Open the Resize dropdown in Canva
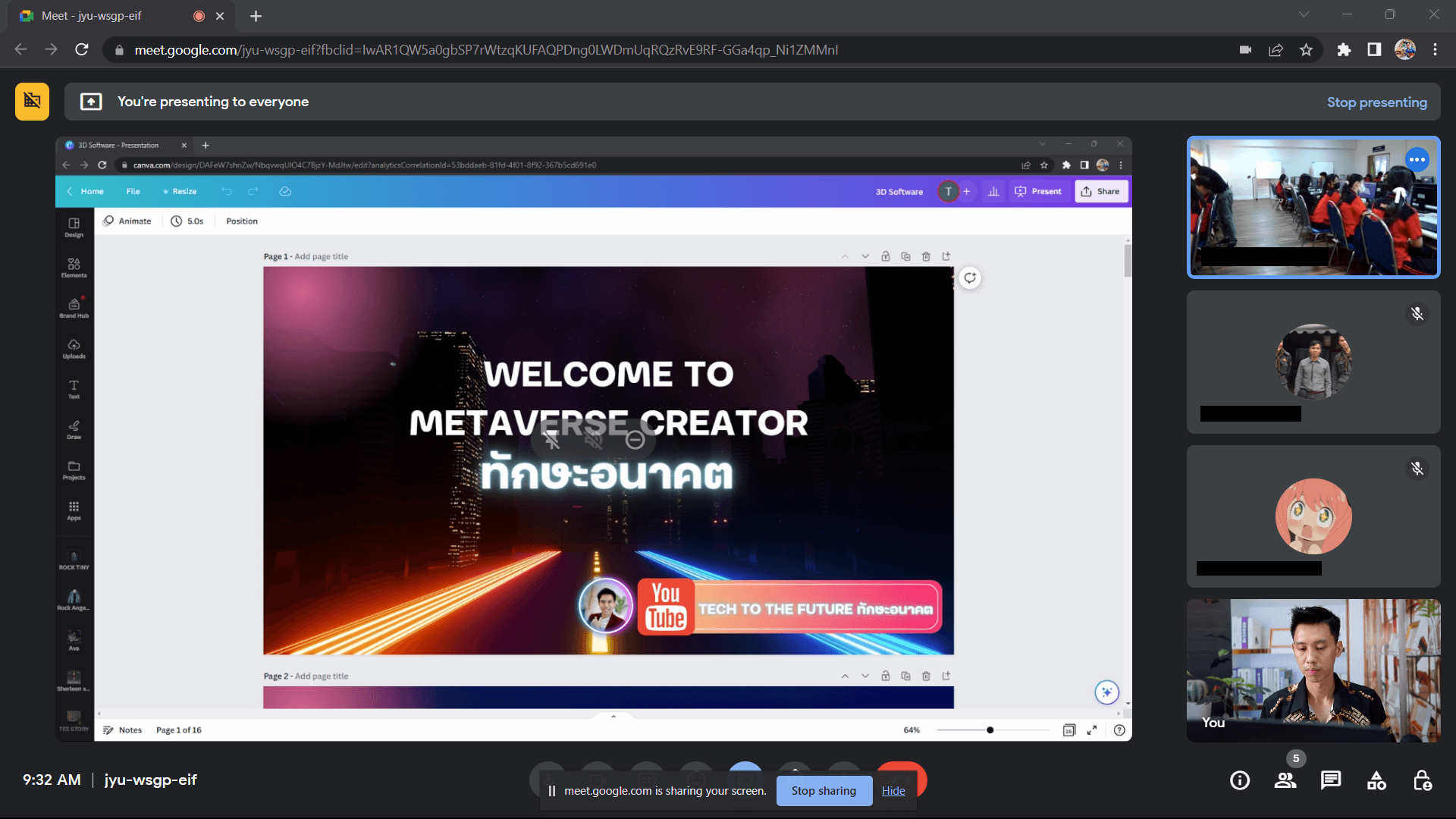This screenshot has height=819, width=1456. [180, 191]
